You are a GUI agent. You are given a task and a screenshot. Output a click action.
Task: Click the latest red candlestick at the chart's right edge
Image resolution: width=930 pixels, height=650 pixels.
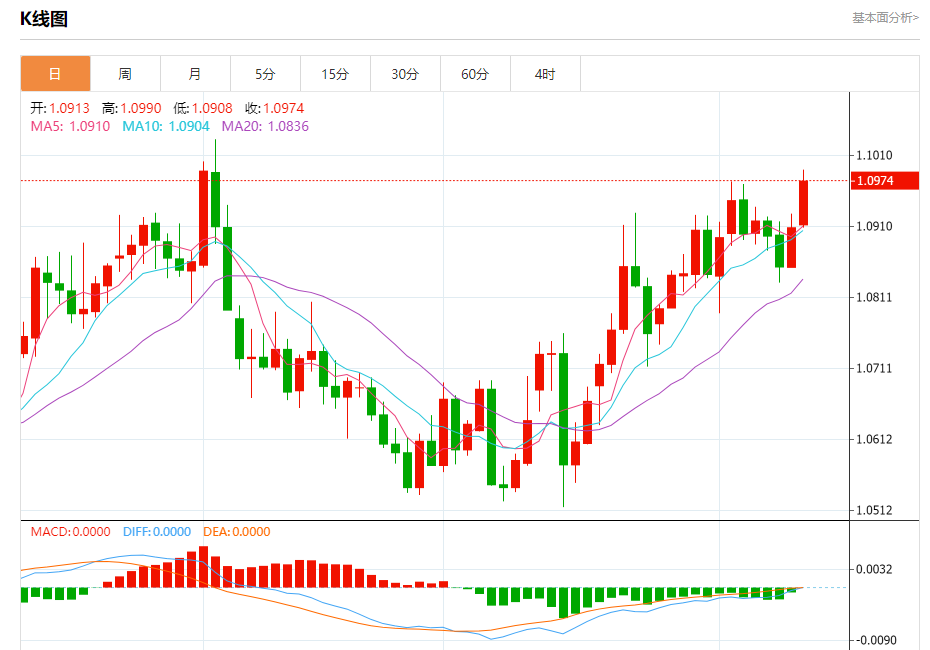coord(804,203)
